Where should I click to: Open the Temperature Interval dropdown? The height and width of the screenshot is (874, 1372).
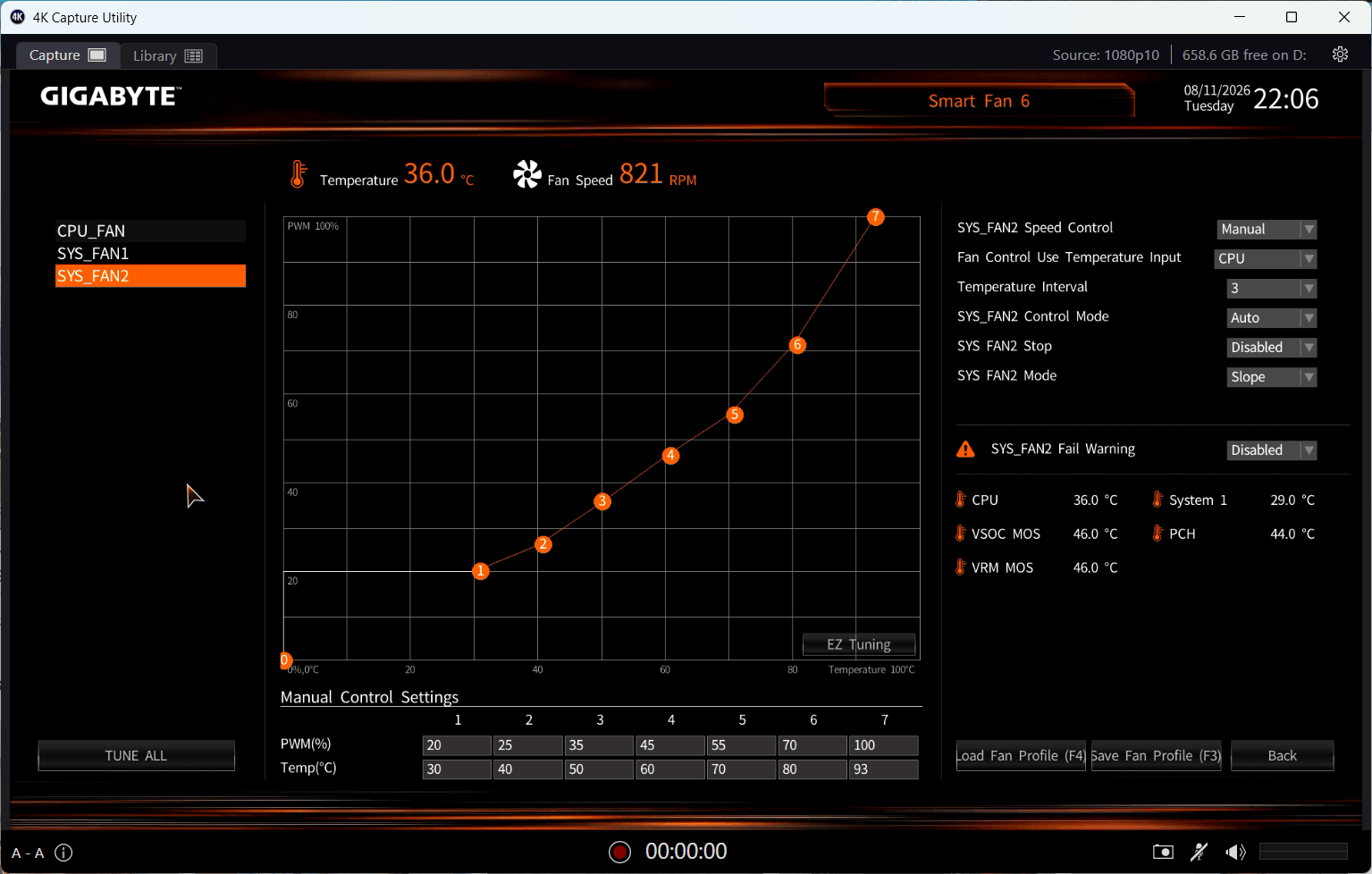click(1272, 289)
